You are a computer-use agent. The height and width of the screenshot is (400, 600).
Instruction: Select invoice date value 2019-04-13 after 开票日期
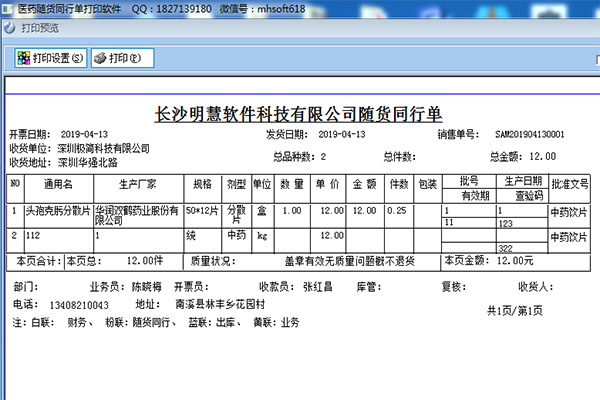84,134
